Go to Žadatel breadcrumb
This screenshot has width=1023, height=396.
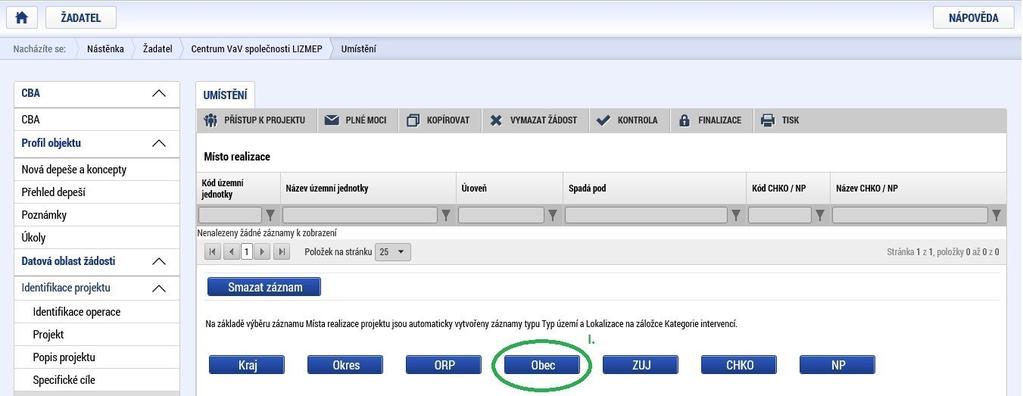click(157, 49)
